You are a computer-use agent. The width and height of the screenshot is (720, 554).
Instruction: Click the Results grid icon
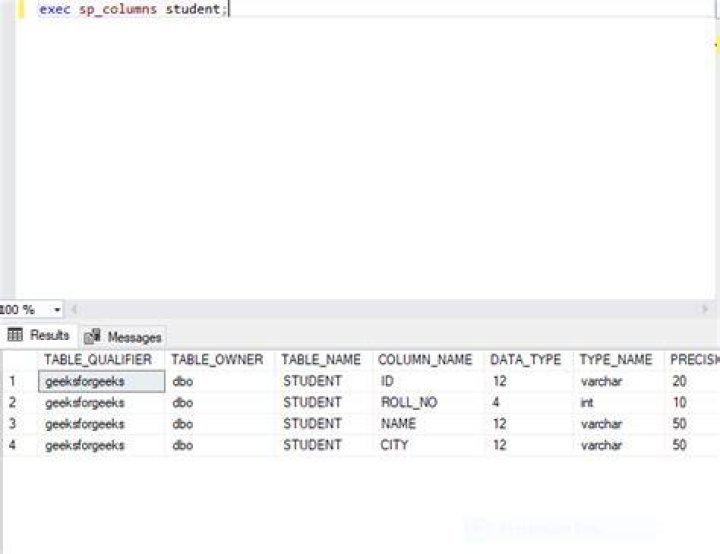click(x=15, y=335)
